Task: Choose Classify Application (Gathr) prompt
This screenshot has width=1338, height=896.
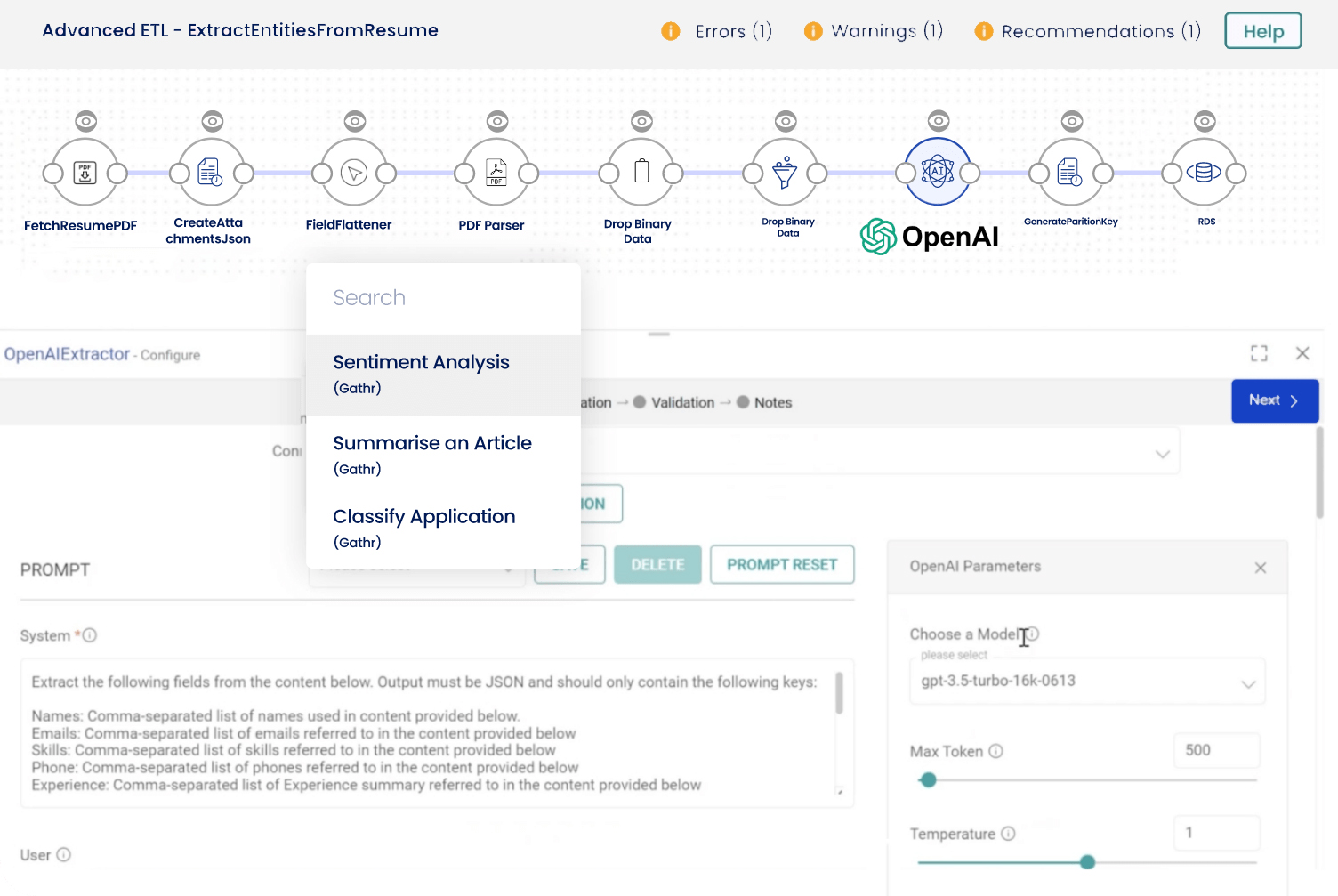Action: pos(443,529)
